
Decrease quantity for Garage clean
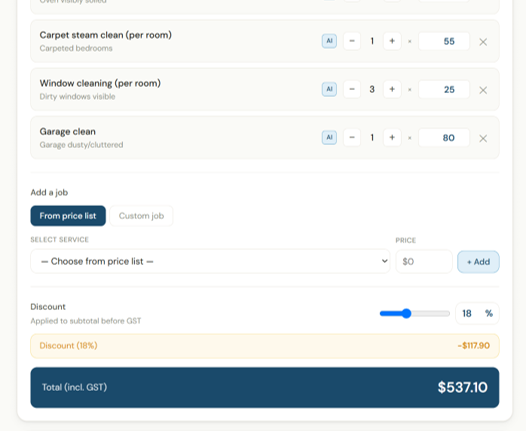click(x=352, y=138)
